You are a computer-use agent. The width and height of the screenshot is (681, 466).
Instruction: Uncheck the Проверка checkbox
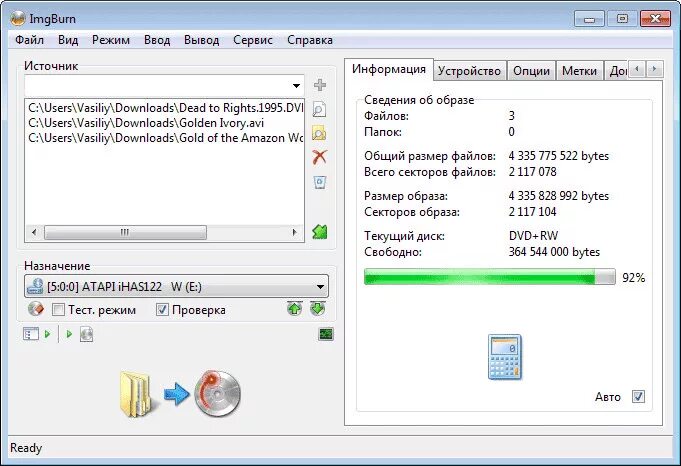[162, 310]
